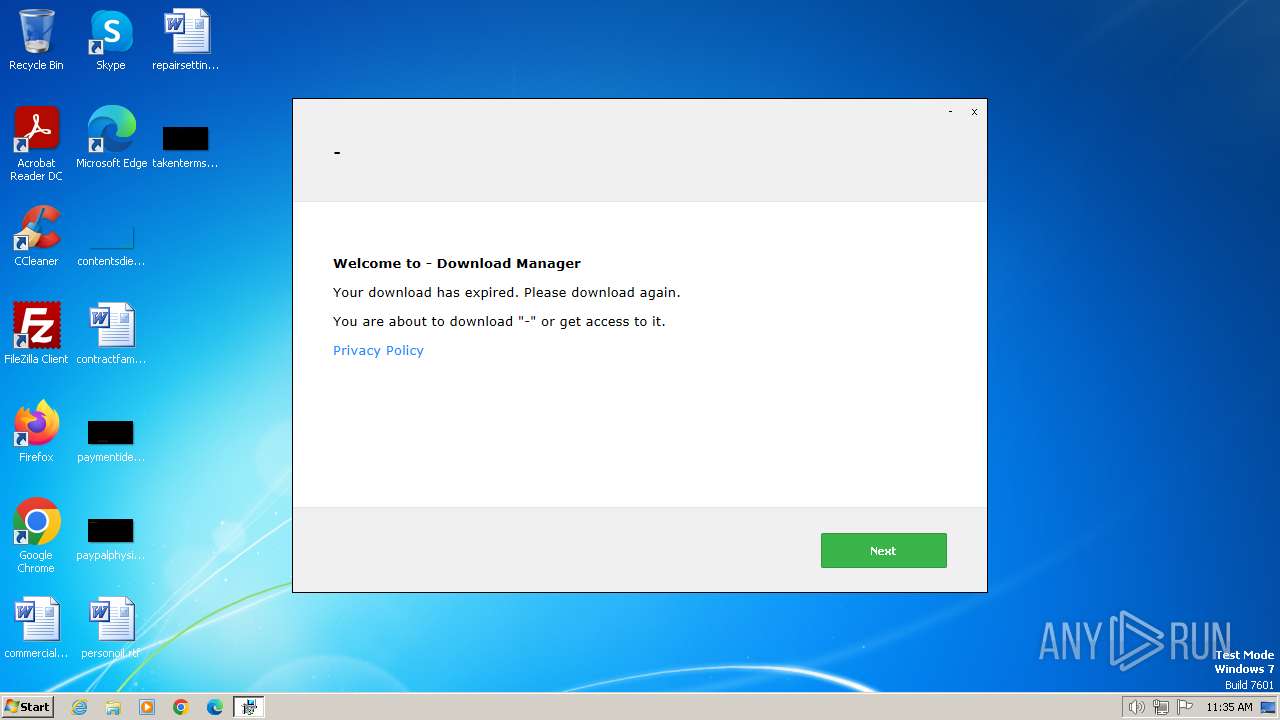This screenshot has width=1280, height=720.
Task: Click the green Next button
Action: (x=883, y=550)
